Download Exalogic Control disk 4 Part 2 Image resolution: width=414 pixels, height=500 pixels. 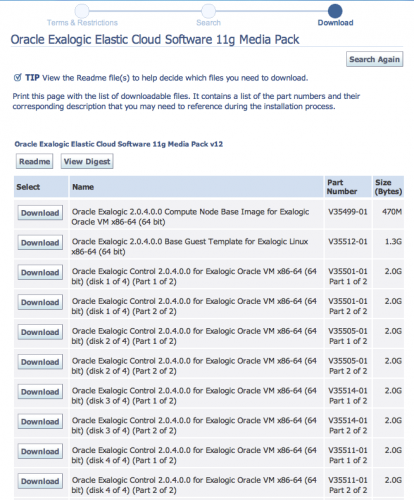point(40,481)
